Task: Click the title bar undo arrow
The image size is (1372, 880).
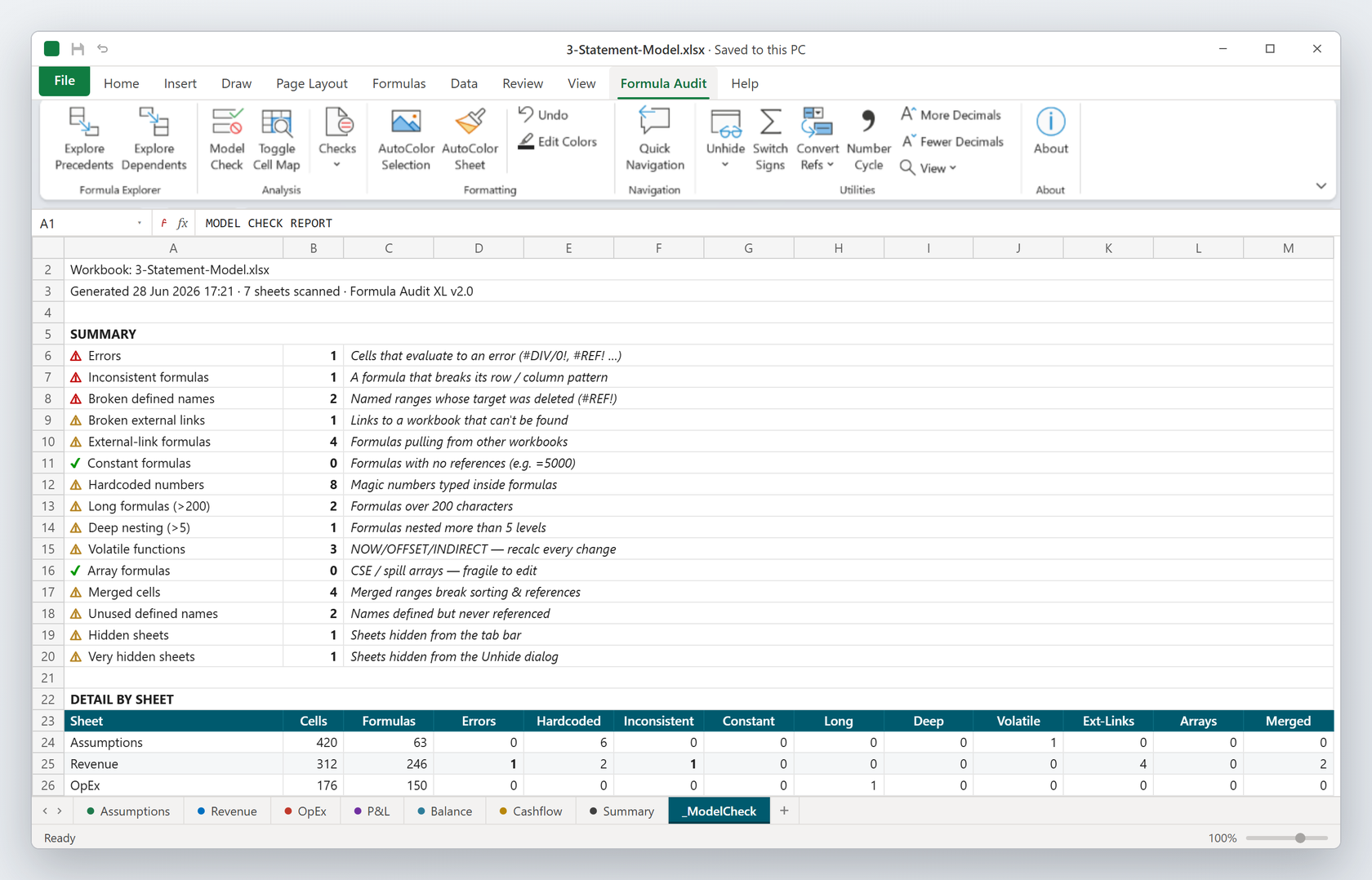Action: 103,49
